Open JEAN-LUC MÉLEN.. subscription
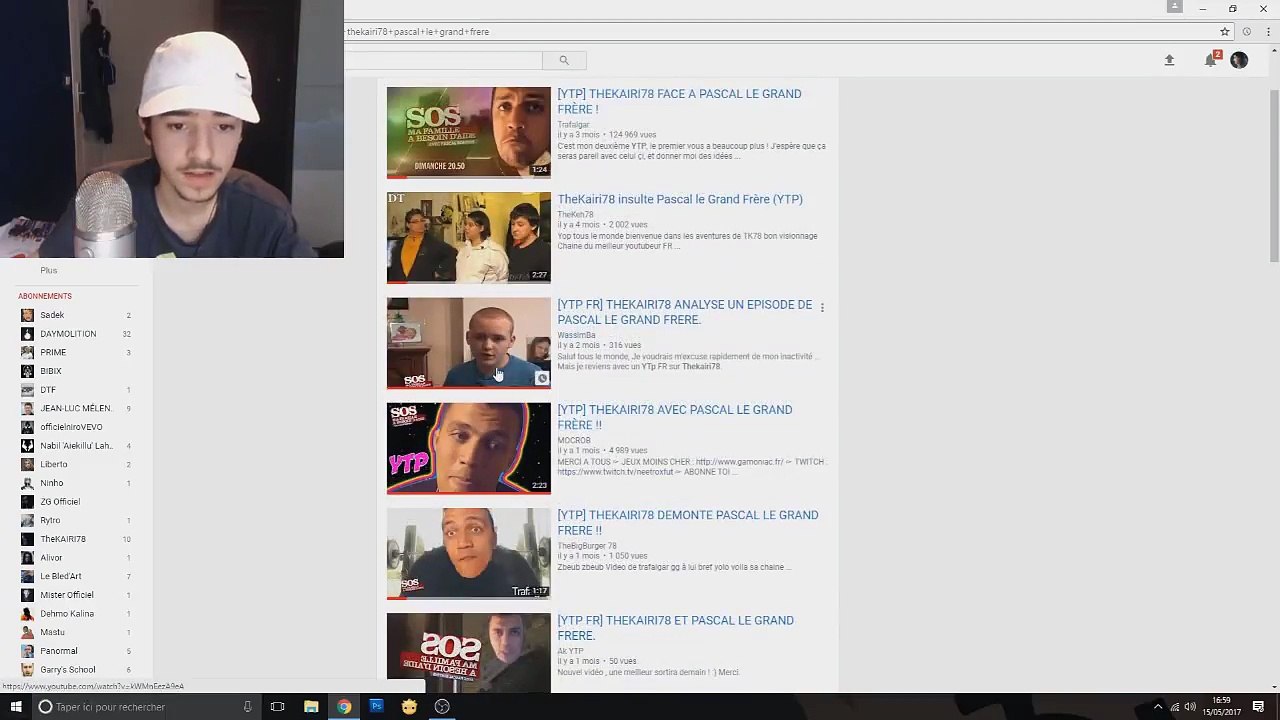The width and height of the screenshot is (1280, 720). coord(76,408)
